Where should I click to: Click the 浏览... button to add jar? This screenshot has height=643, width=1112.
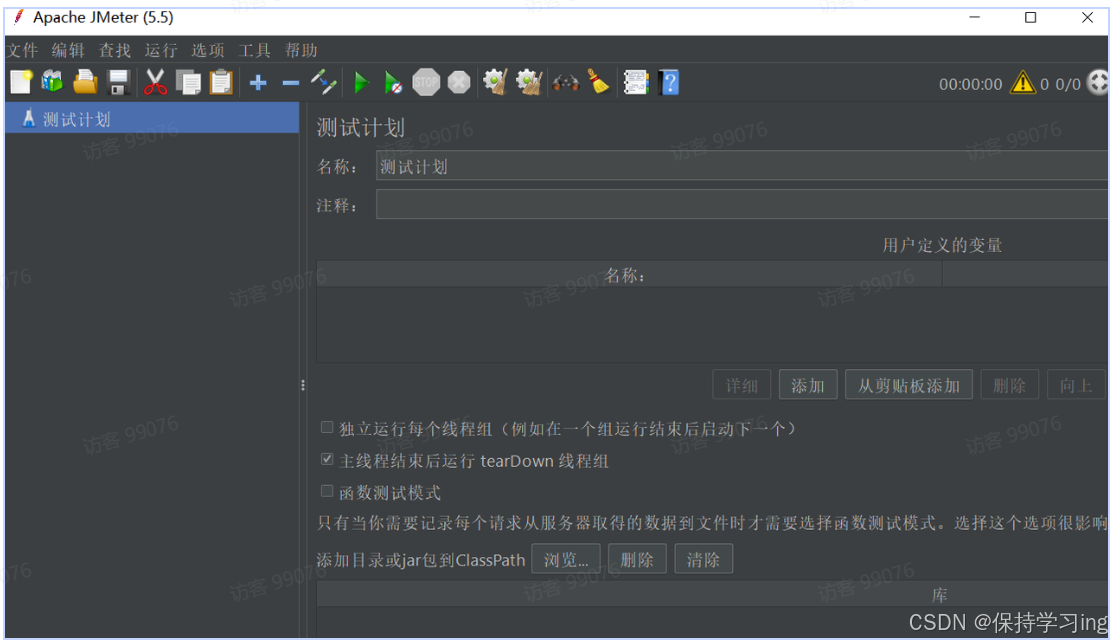[x=566, y=559]
